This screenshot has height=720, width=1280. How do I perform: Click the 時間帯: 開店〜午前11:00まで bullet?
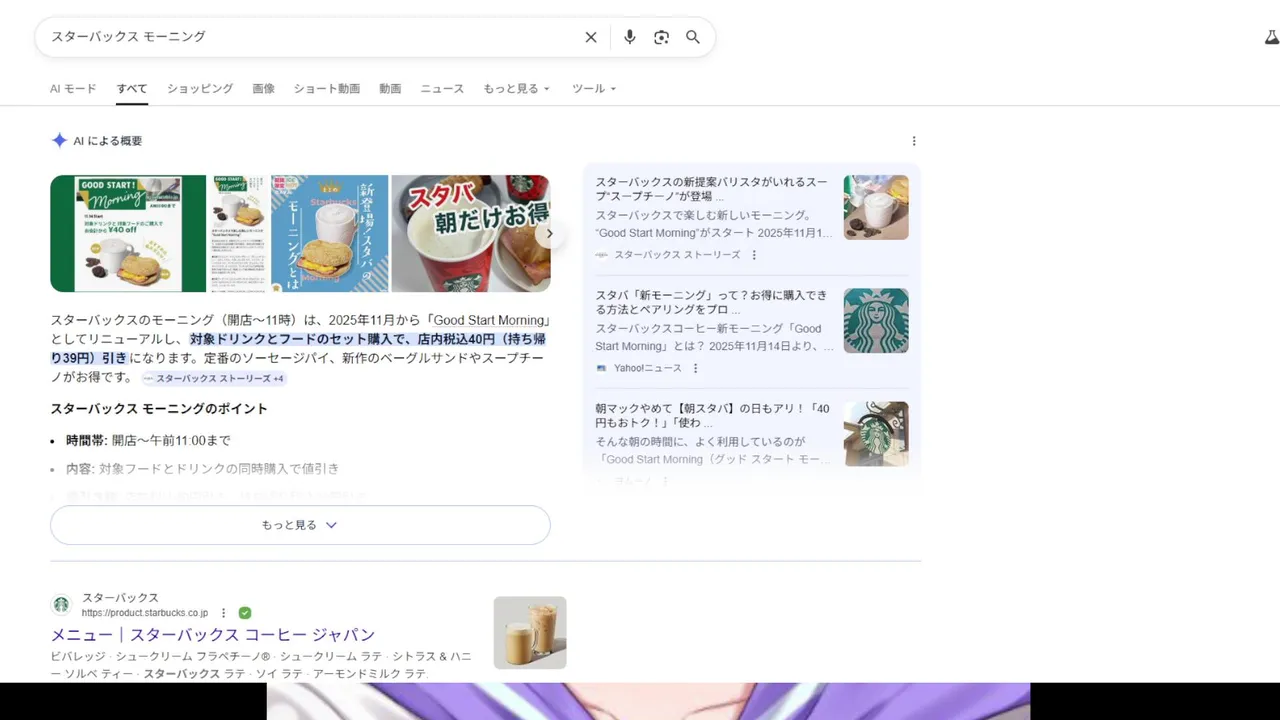coord(148,440)
